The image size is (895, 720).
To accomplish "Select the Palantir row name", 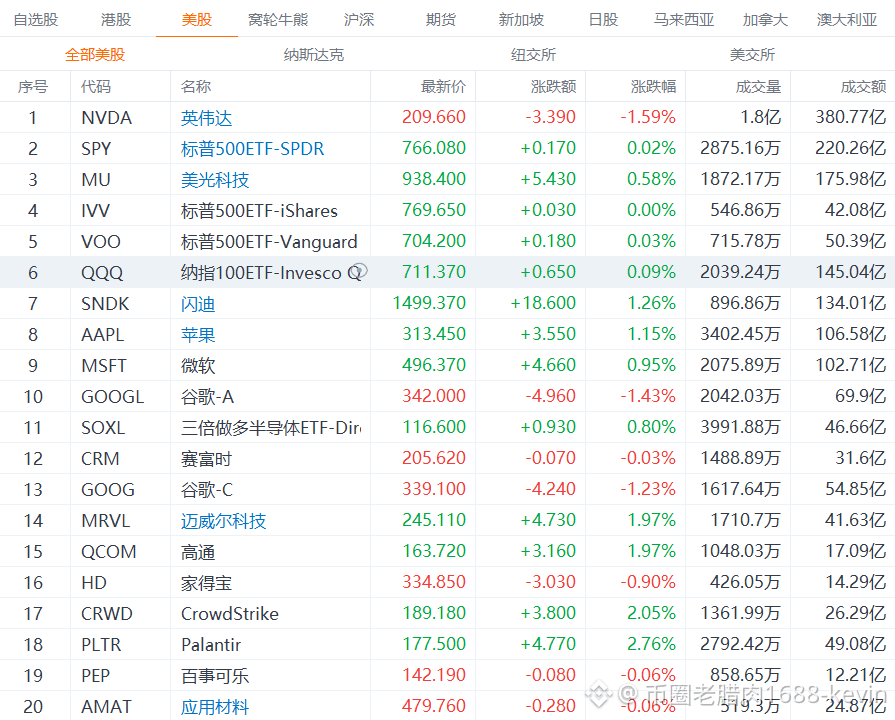I will 211,645.
